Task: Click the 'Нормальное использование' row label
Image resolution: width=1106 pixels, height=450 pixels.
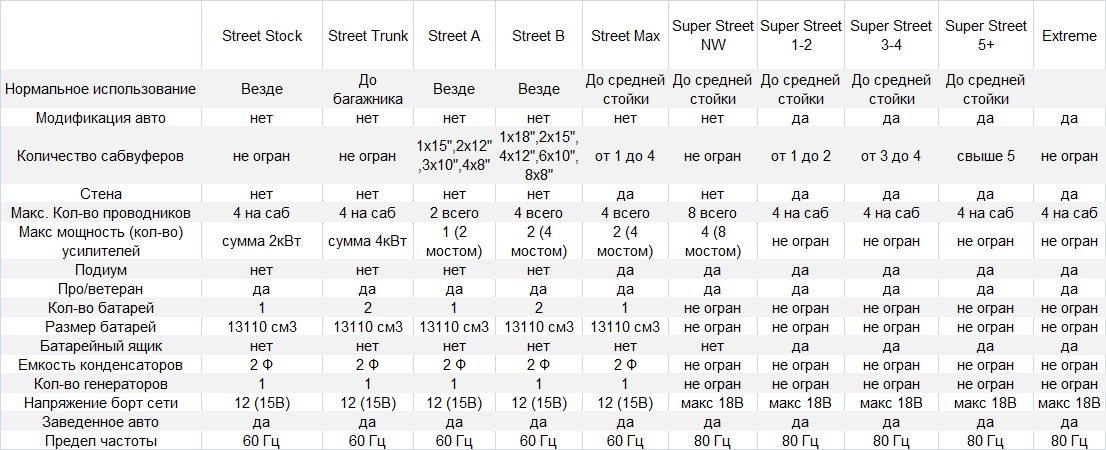Action: (x=100, y=89)
